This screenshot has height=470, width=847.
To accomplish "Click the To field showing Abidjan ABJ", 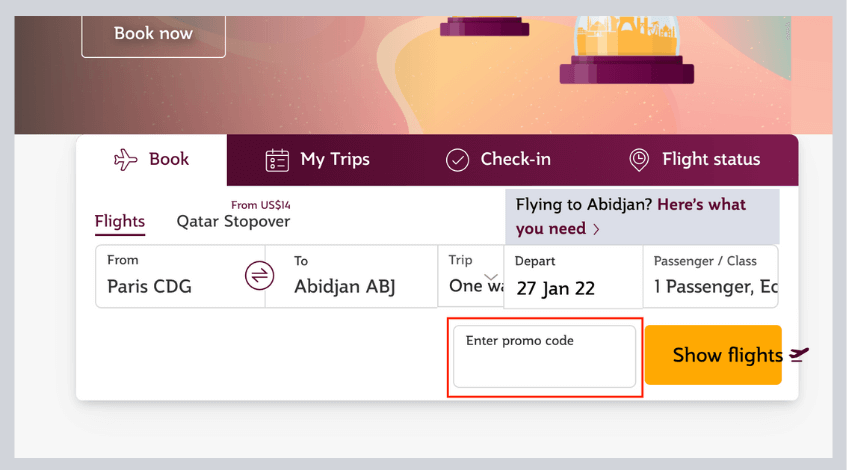I will pyautogui.click(x=351, y=276).
